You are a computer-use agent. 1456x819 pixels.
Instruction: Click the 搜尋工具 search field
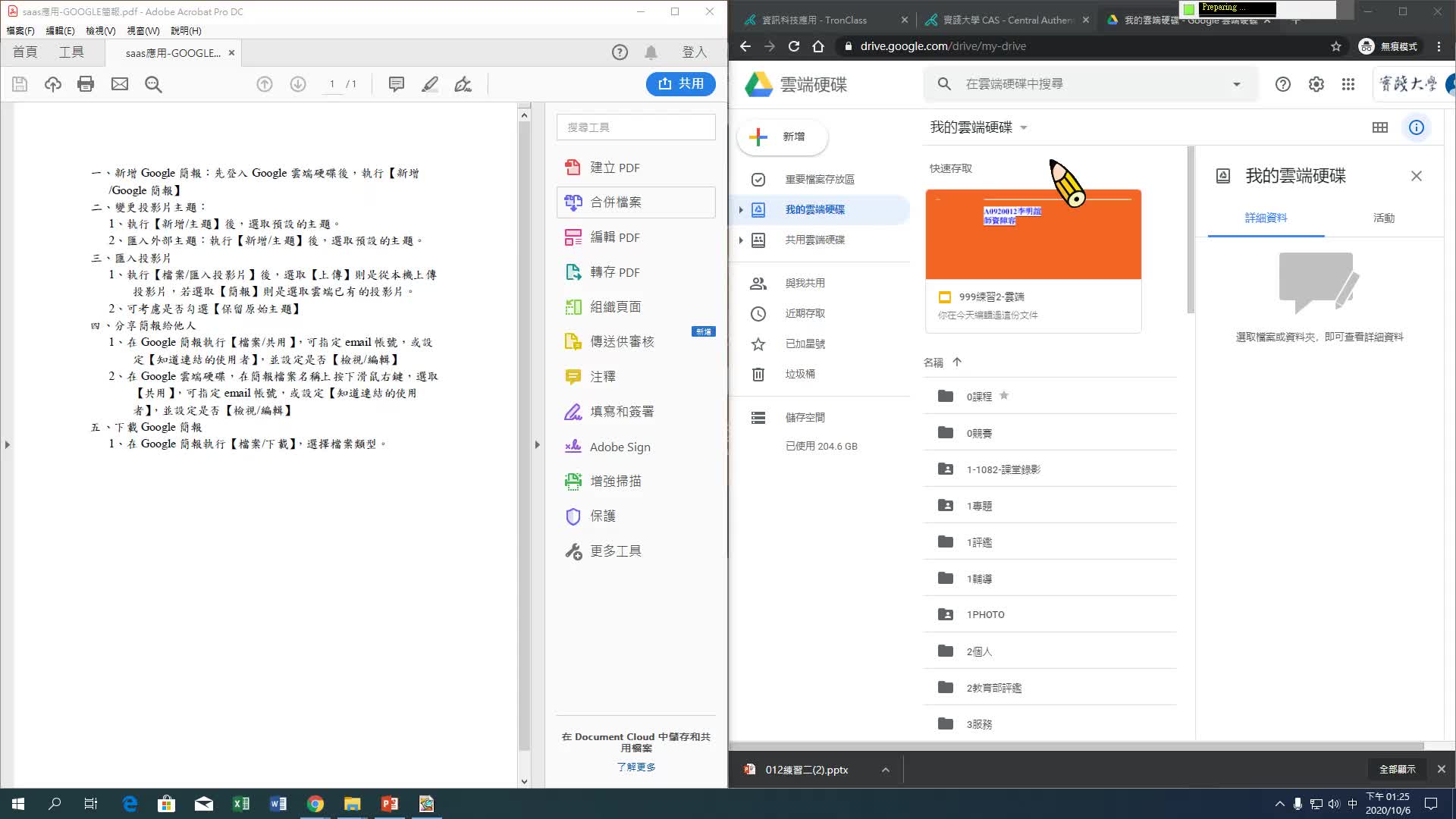point(635,127)
